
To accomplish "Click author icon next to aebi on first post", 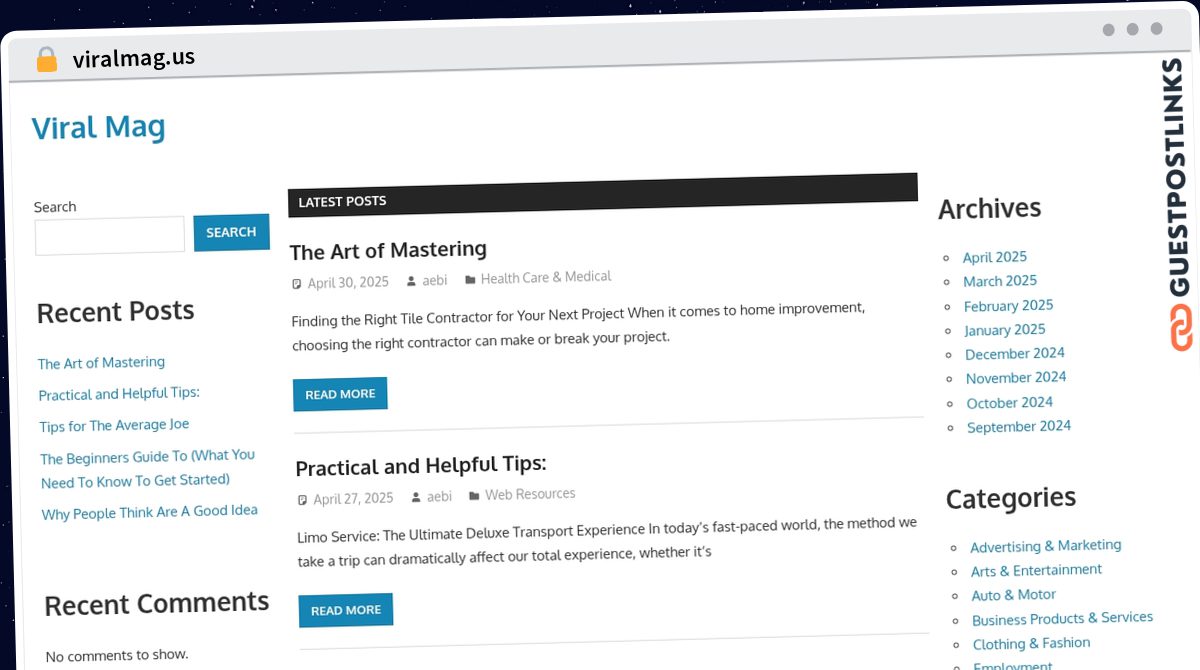I will coord(411,282).
